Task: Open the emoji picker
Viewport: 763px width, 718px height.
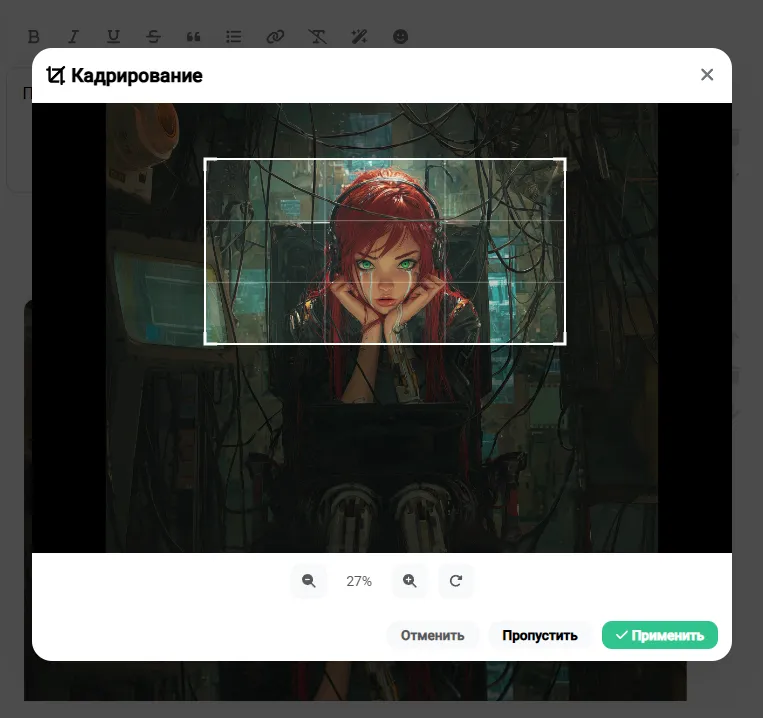Action: click(x=400, y=36)
